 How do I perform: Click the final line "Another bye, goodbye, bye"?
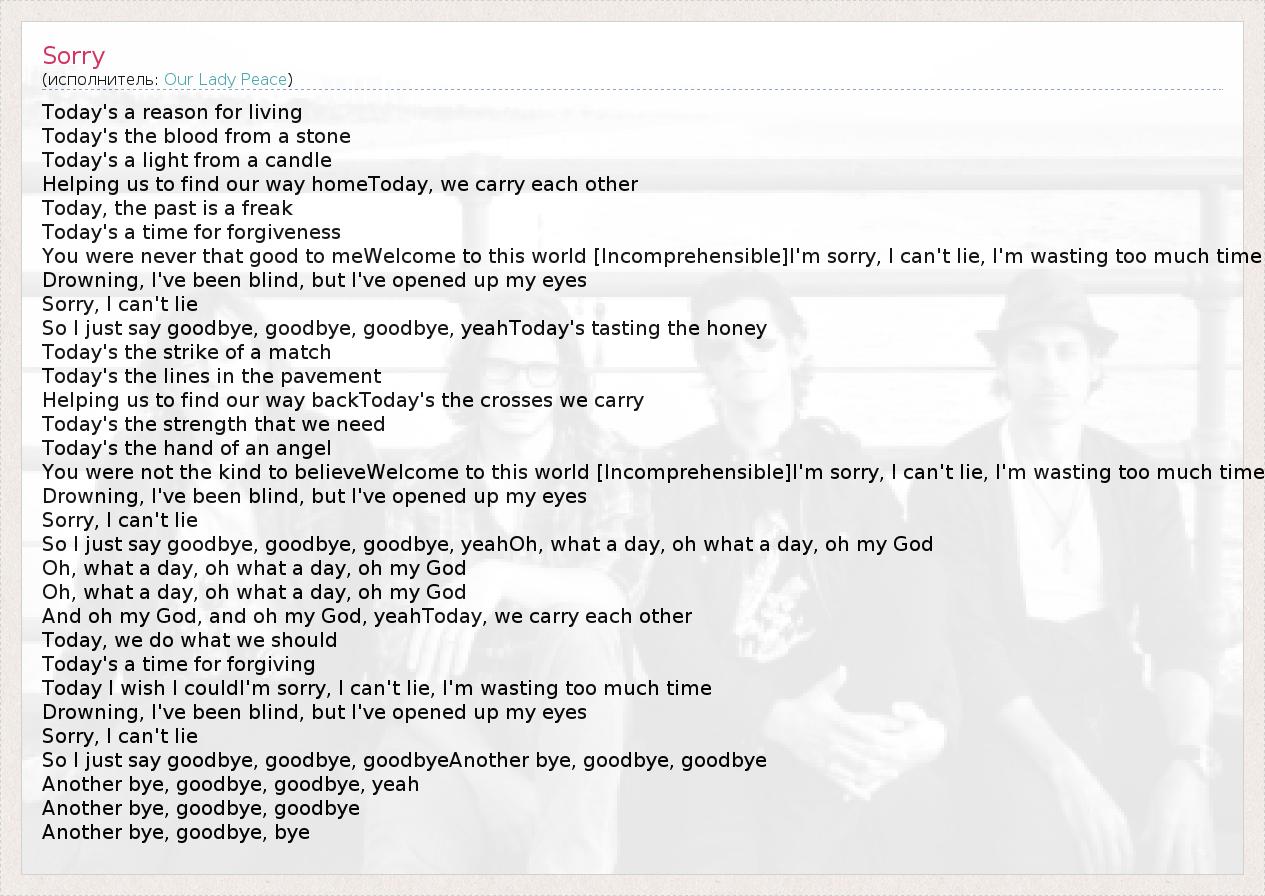176,832
